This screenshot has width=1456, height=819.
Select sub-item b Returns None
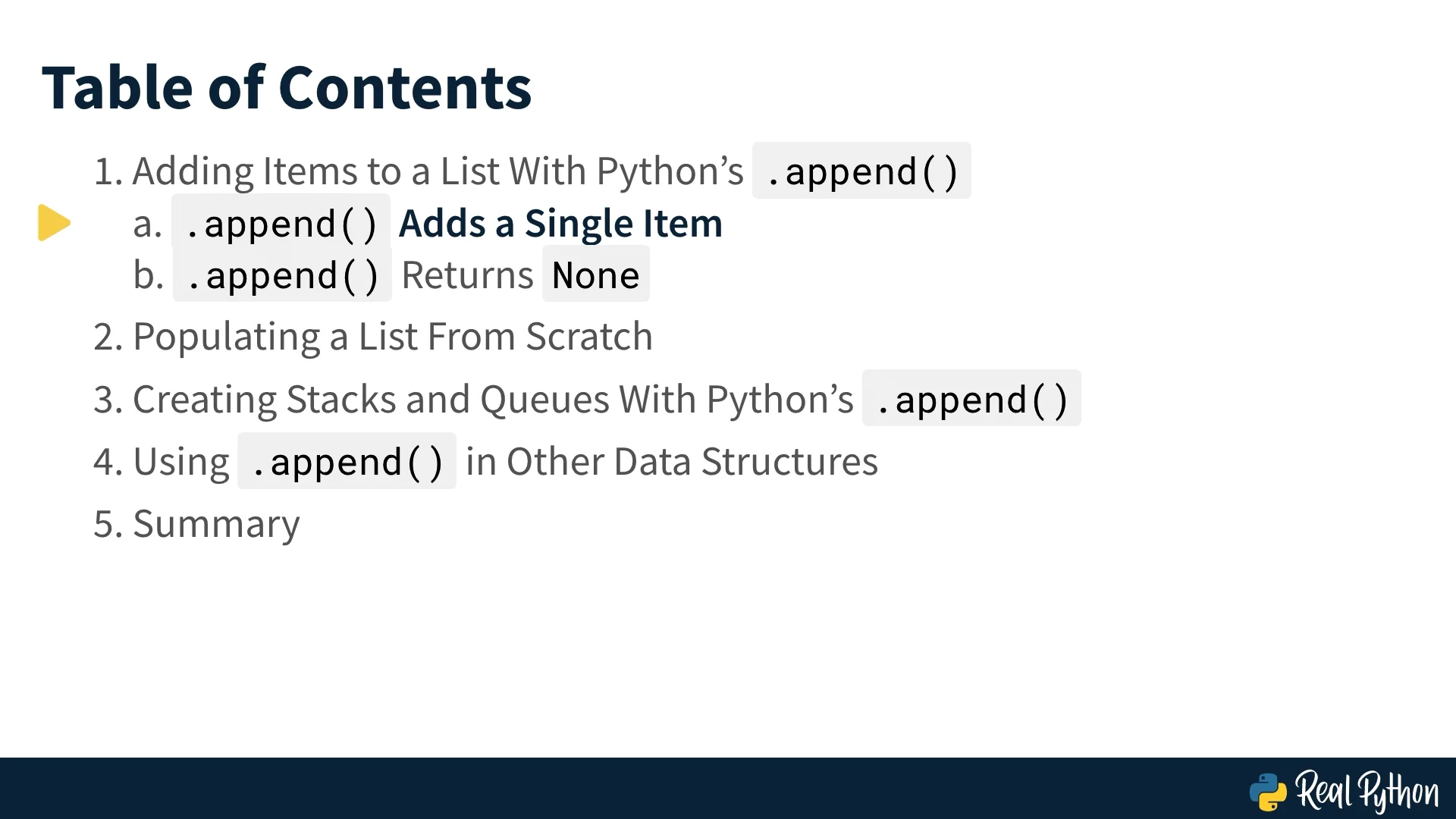tap(391, 275)
